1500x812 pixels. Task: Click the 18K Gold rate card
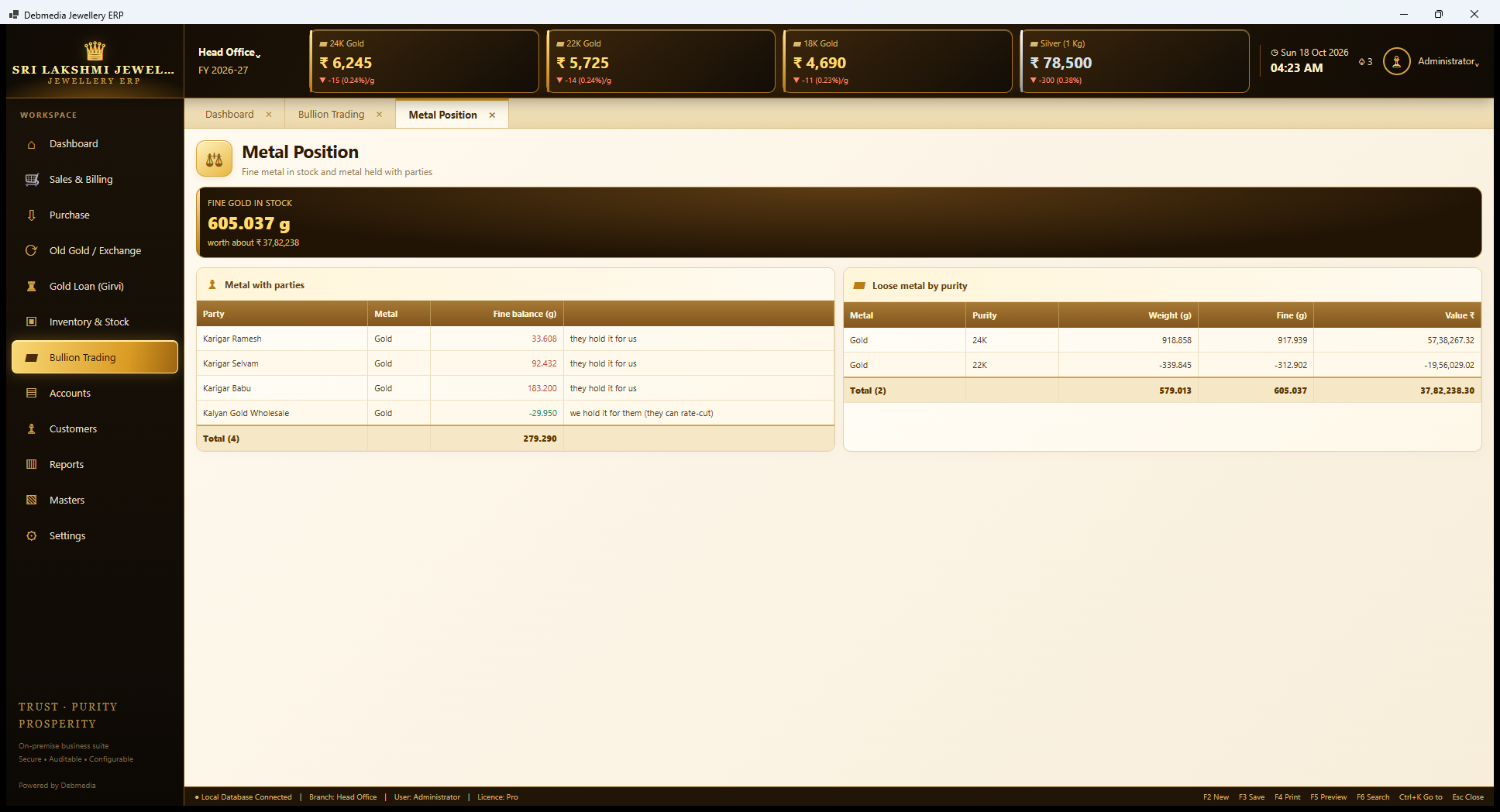click(x=898, y=61)
